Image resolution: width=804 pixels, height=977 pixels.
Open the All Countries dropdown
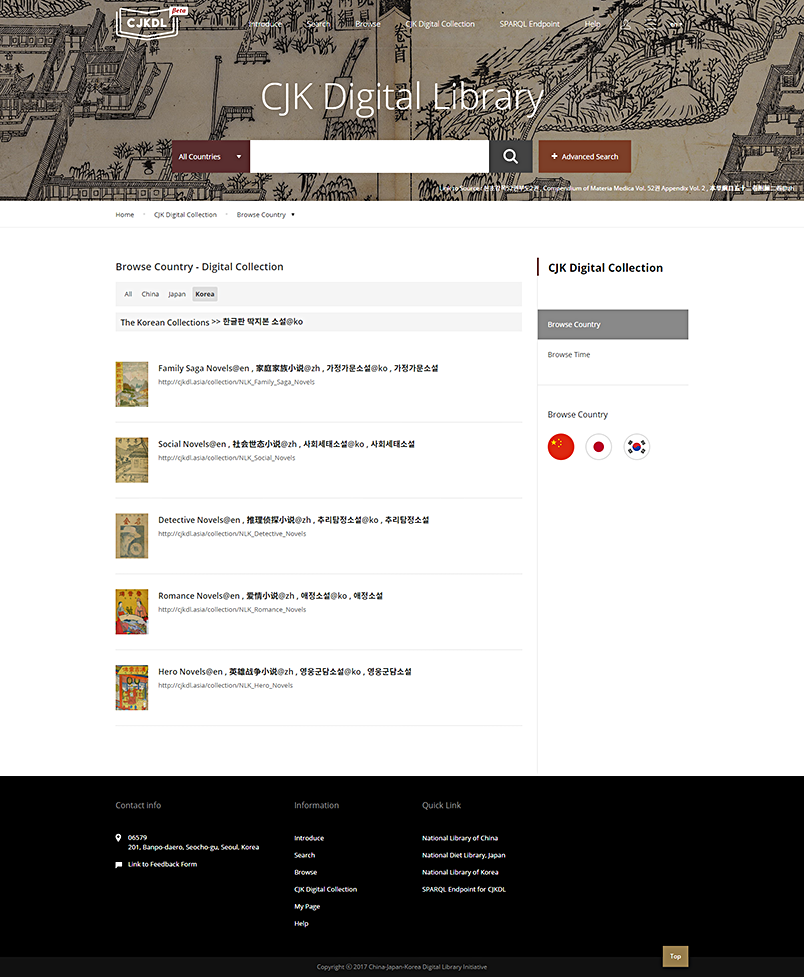[x=211, y=156]
